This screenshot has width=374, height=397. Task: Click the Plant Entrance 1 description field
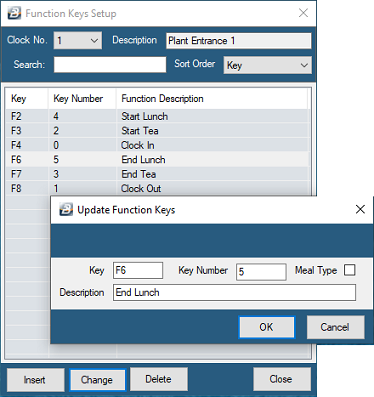point(239,41)
